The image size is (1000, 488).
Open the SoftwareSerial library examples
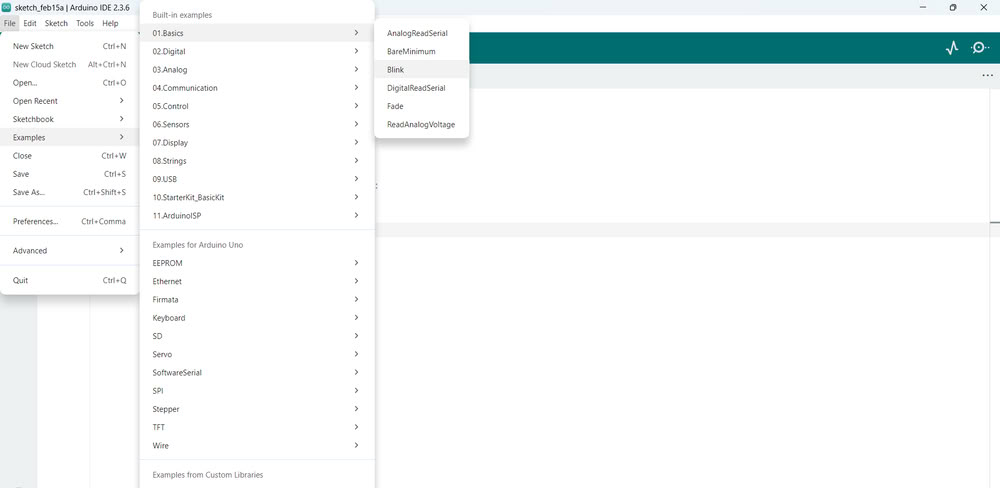tap(257, 372)
